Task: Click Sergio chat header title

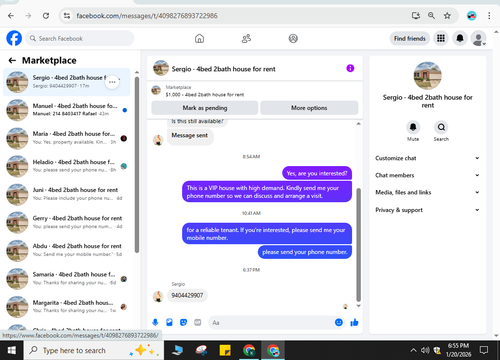Action: (223, 69)
